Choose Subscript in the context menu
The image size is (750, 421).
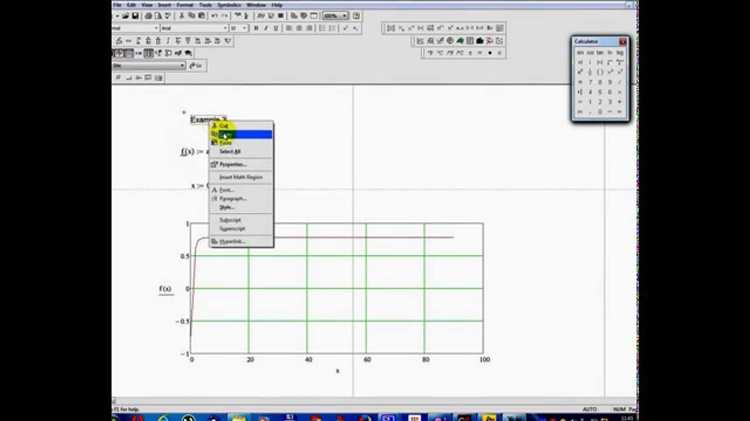click(x=242, y=220)
